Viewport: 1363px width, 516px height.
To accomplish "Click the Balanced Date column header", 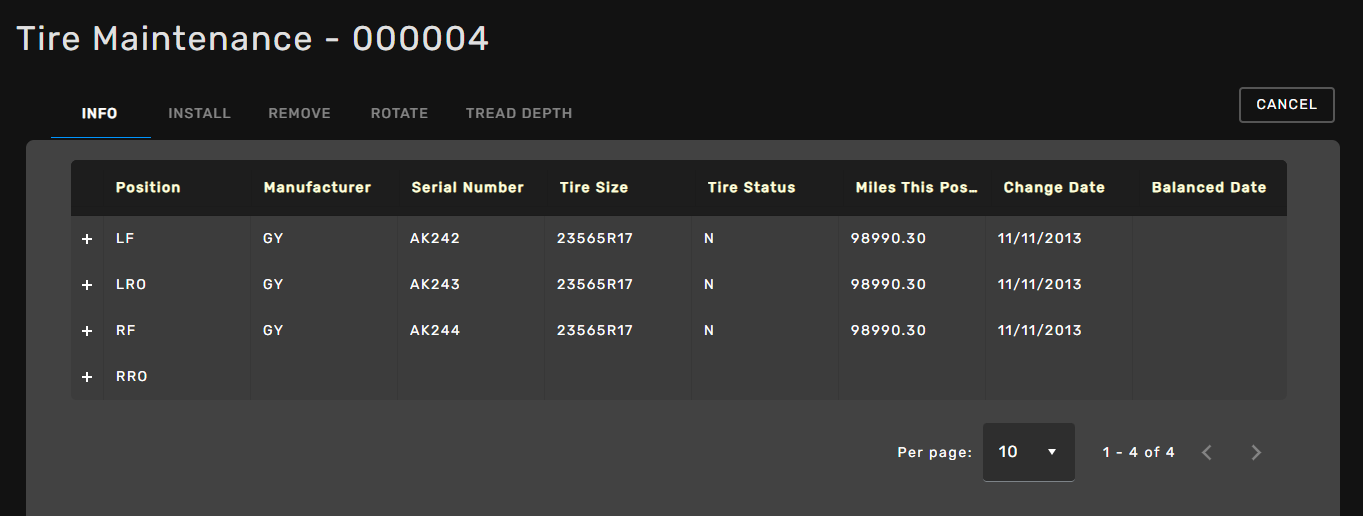I will (x=1208, y=187).
